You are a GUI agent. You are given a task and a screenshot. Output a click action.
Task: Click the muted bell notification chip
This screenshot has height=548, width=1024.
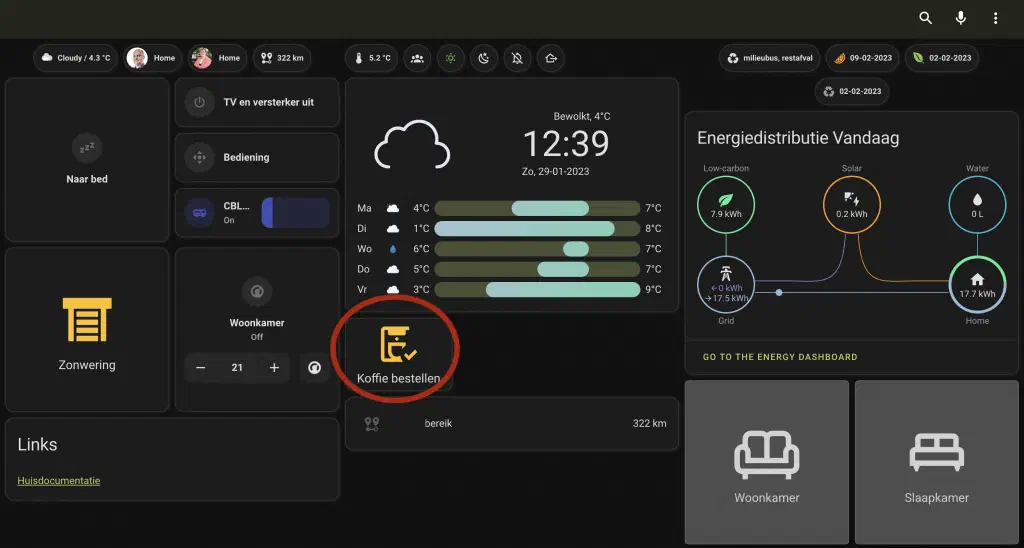pyautogui.click(x=517, y=58)
